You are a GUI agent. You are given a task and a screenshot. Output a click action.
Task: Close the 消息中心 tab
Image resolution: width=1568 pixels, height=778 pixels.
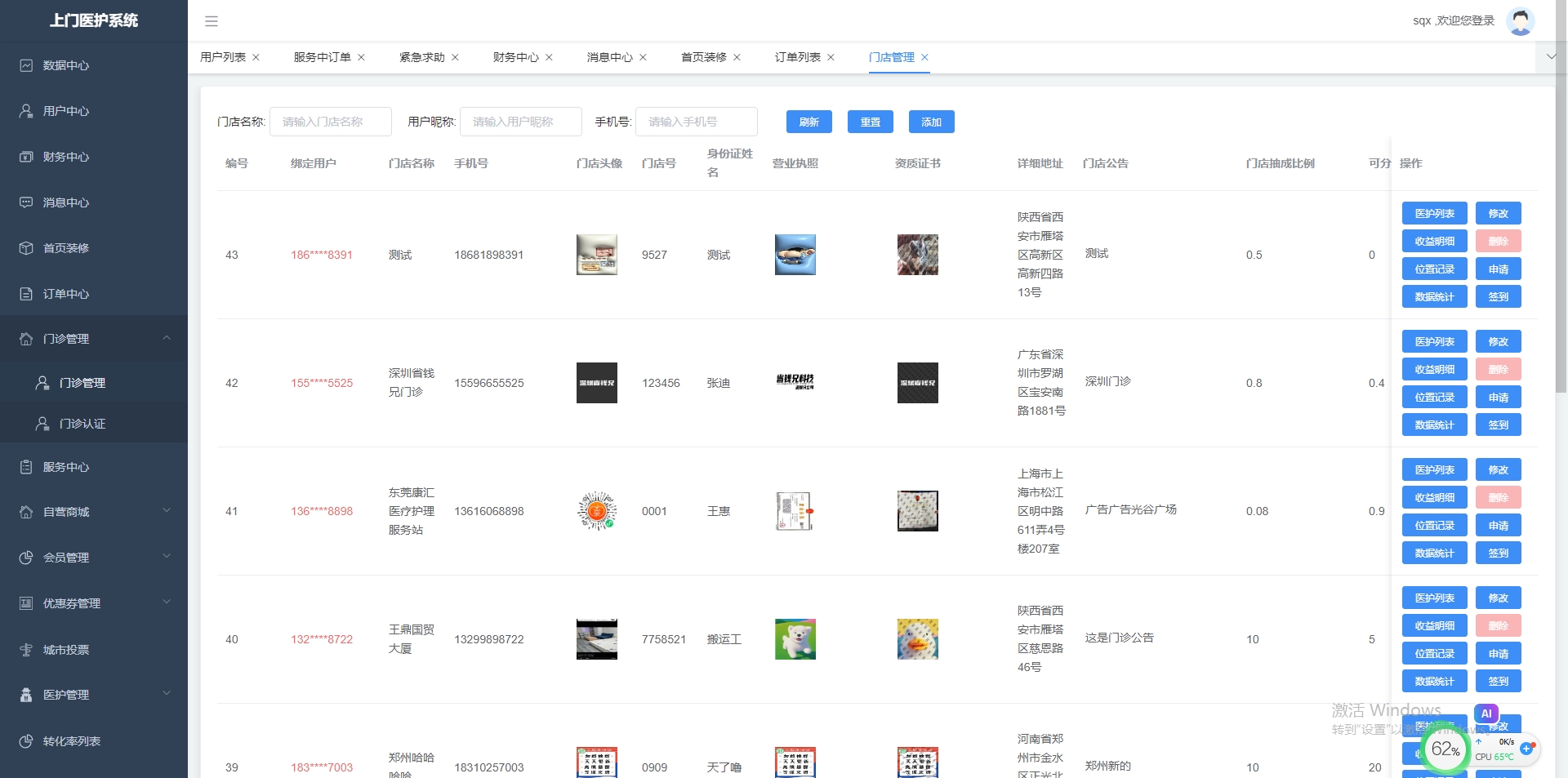(643, 57)
